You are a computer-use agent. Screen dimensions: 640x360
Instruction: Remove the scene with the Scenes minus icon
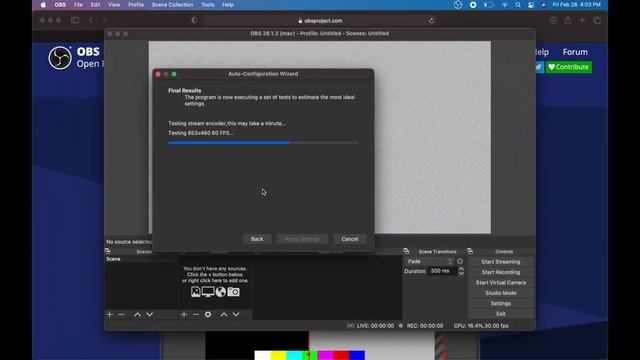(121, 315)
